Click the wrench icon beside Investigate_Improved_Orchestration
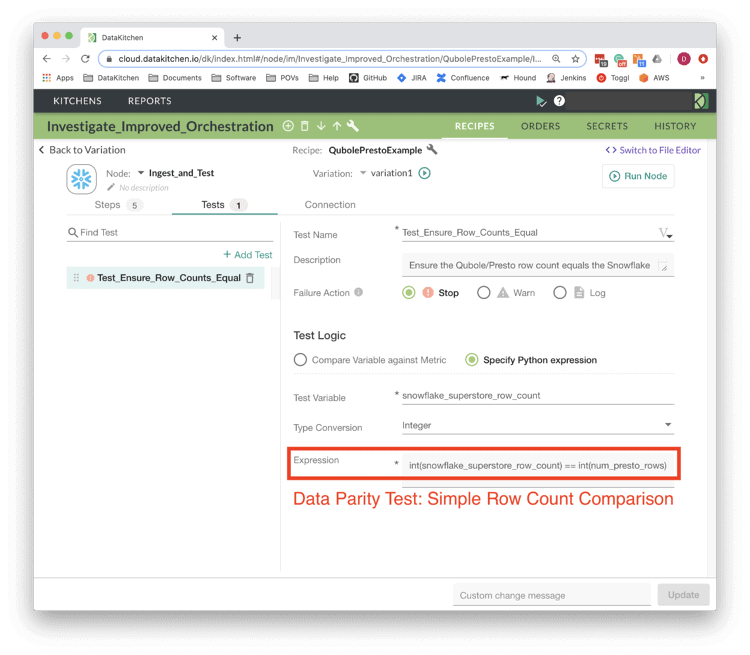The height and width of the screenshot is (655, 750). click(353, 126)
